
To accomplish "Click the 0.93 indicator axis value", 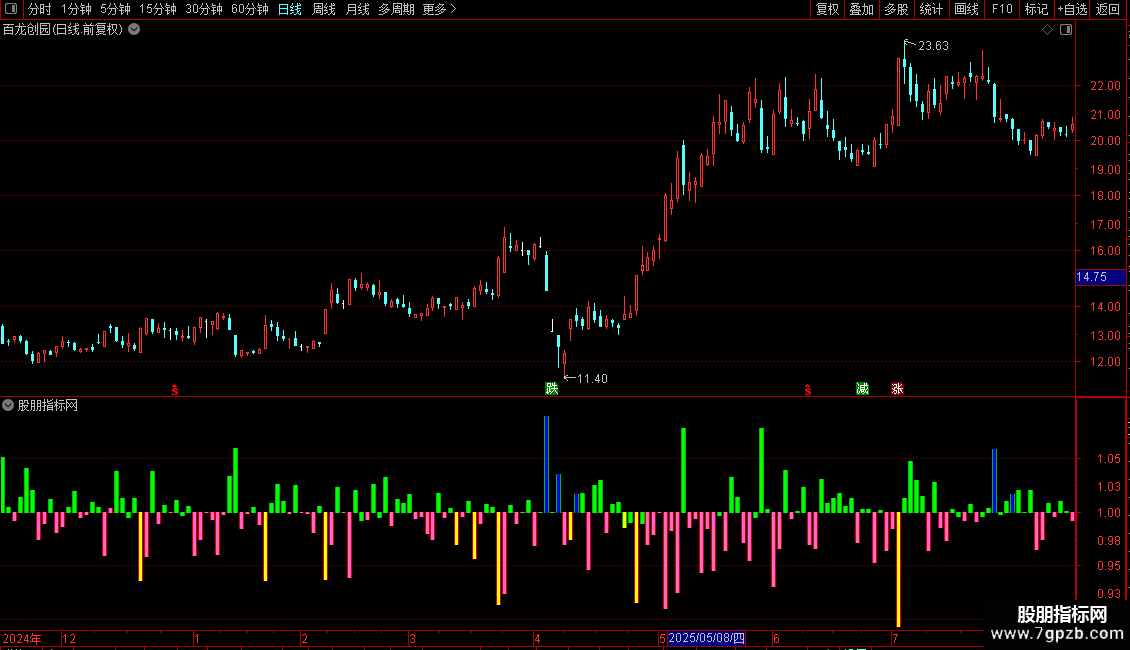I will pos(1108,594).
